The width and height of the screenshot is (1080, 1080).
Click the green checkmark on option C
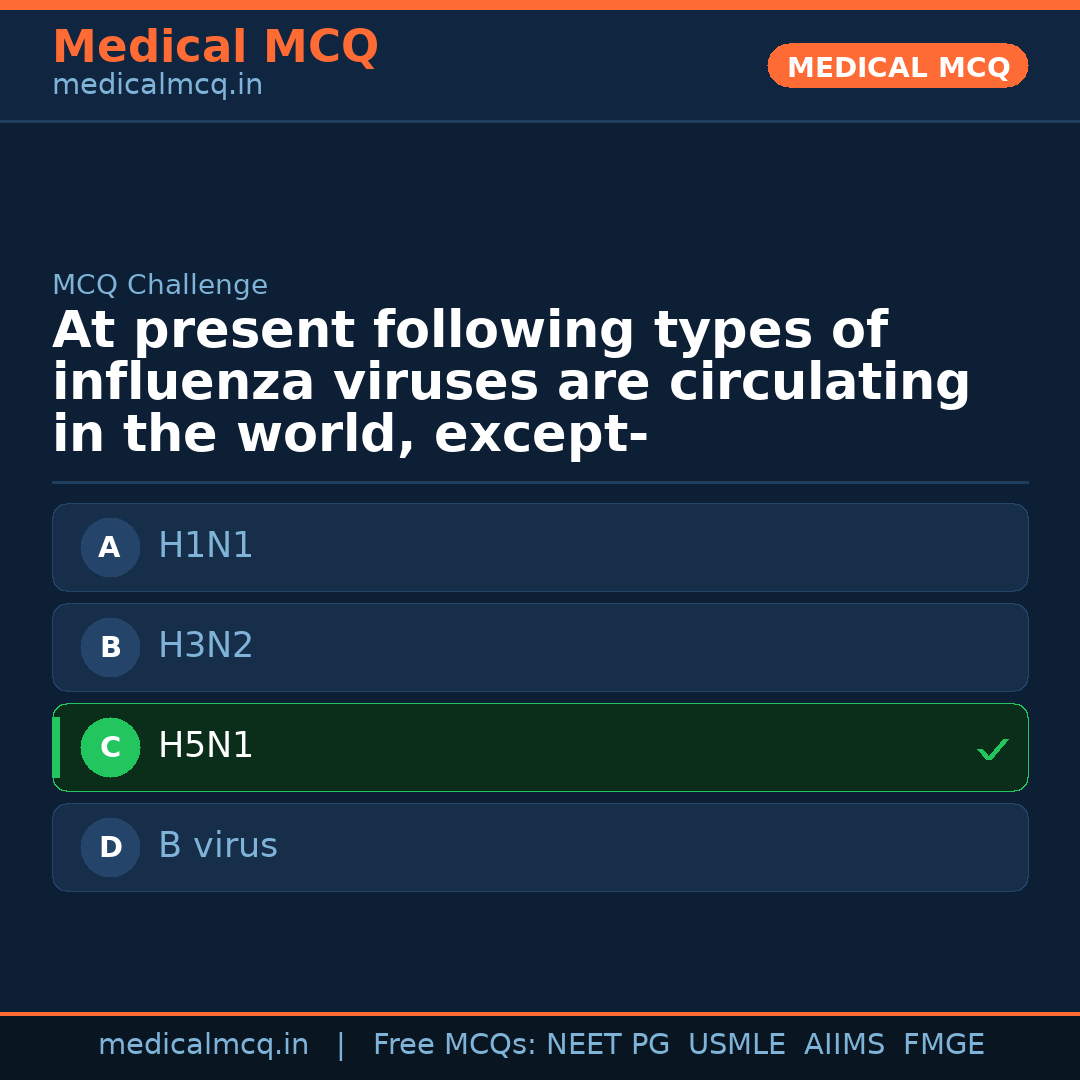pos(992,749)
